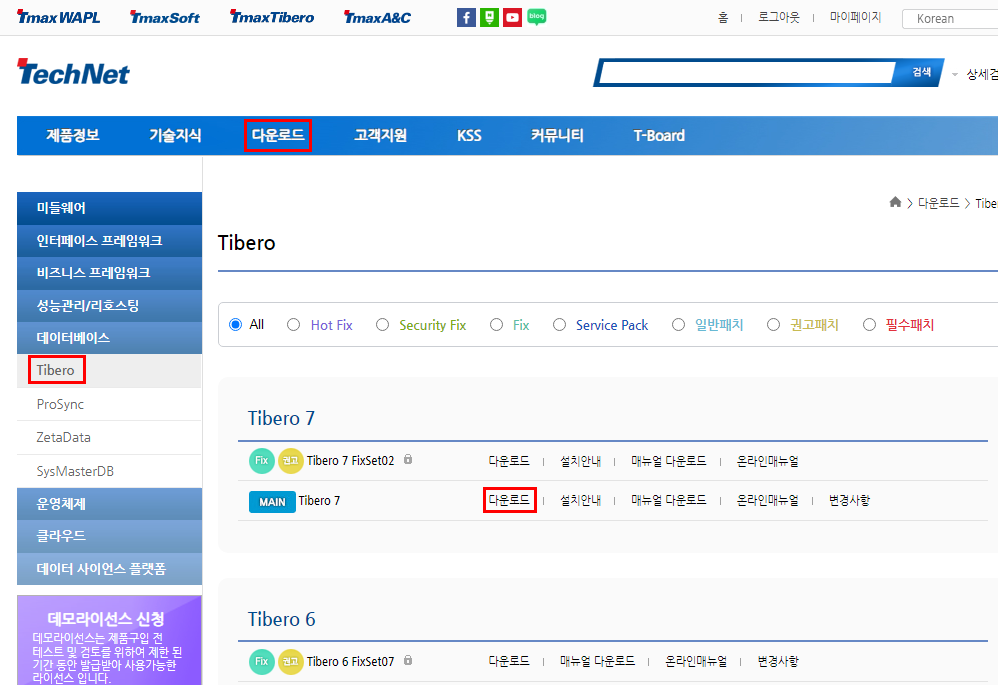Expand the 상세검색 arrow next to search
Screen dimensions: 998x685
coord(954,74)
